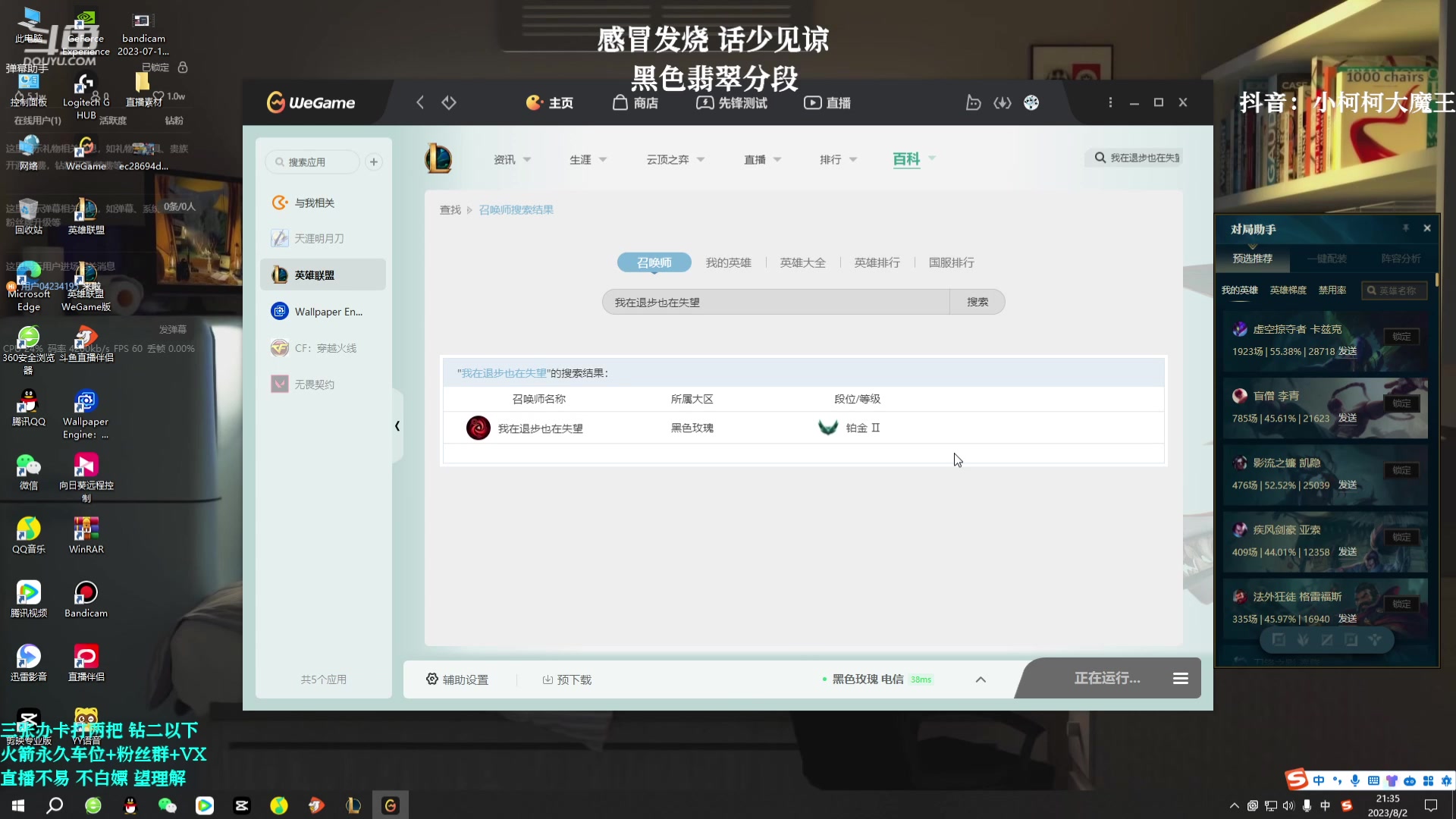The width and height of the screenshot is (1456, 819).
Task: Lock in 盲僧 李青 with its 锁定 button
Action: pyautogui.click(x=1401, y=403)
